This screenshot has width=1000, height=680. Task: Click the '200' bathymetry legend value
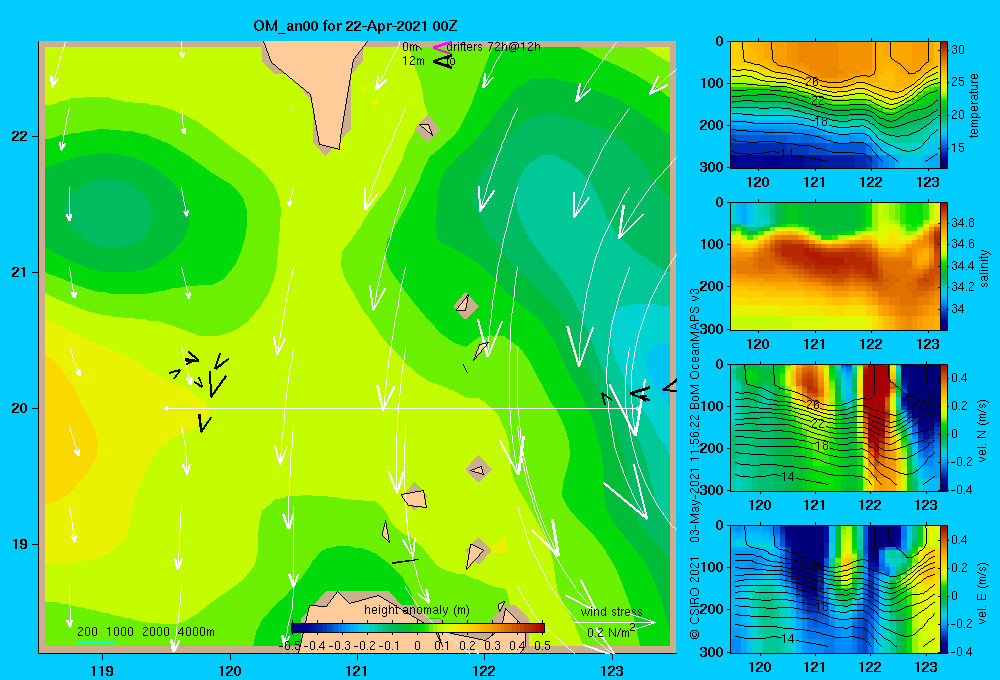tap(87, 632)
